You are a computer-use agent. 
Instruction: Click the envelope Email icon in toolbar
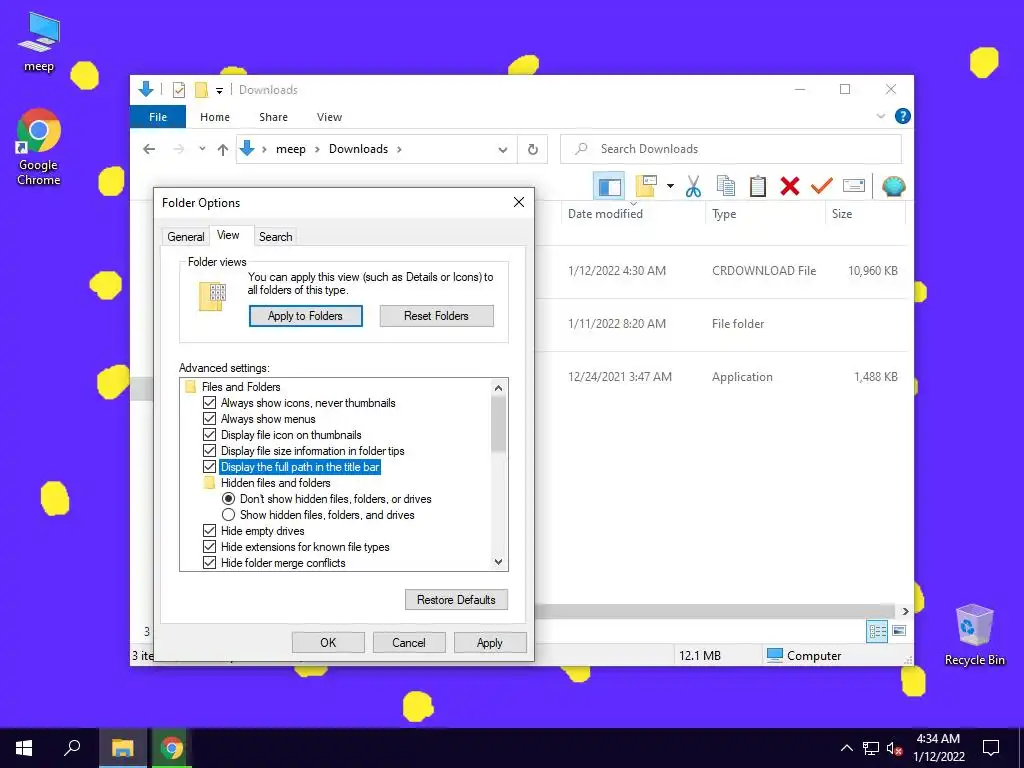click(x=854, y=186)
